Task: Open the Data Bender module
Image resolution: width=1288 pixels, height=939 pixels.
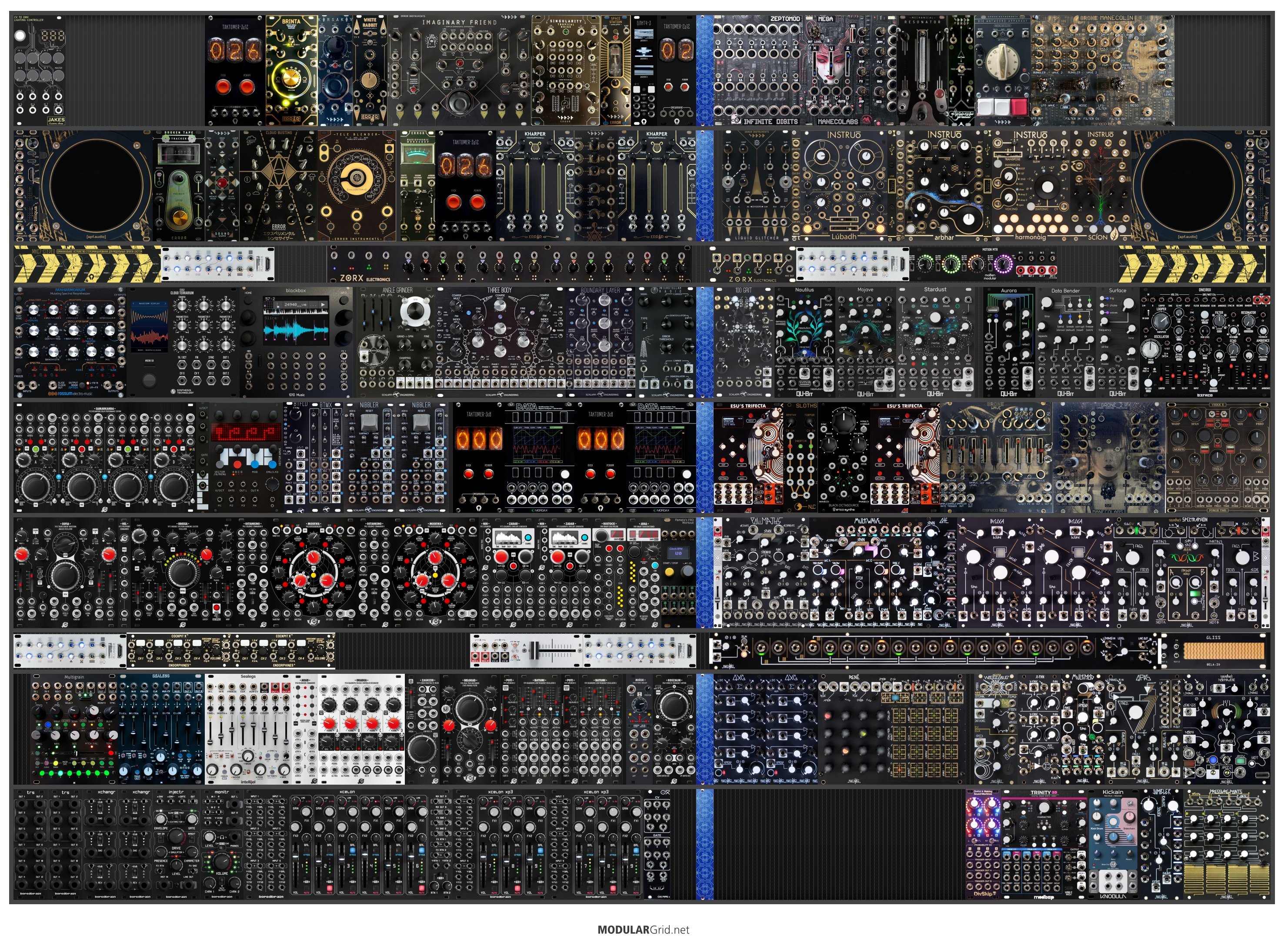Action: [x=1065, y=342]
